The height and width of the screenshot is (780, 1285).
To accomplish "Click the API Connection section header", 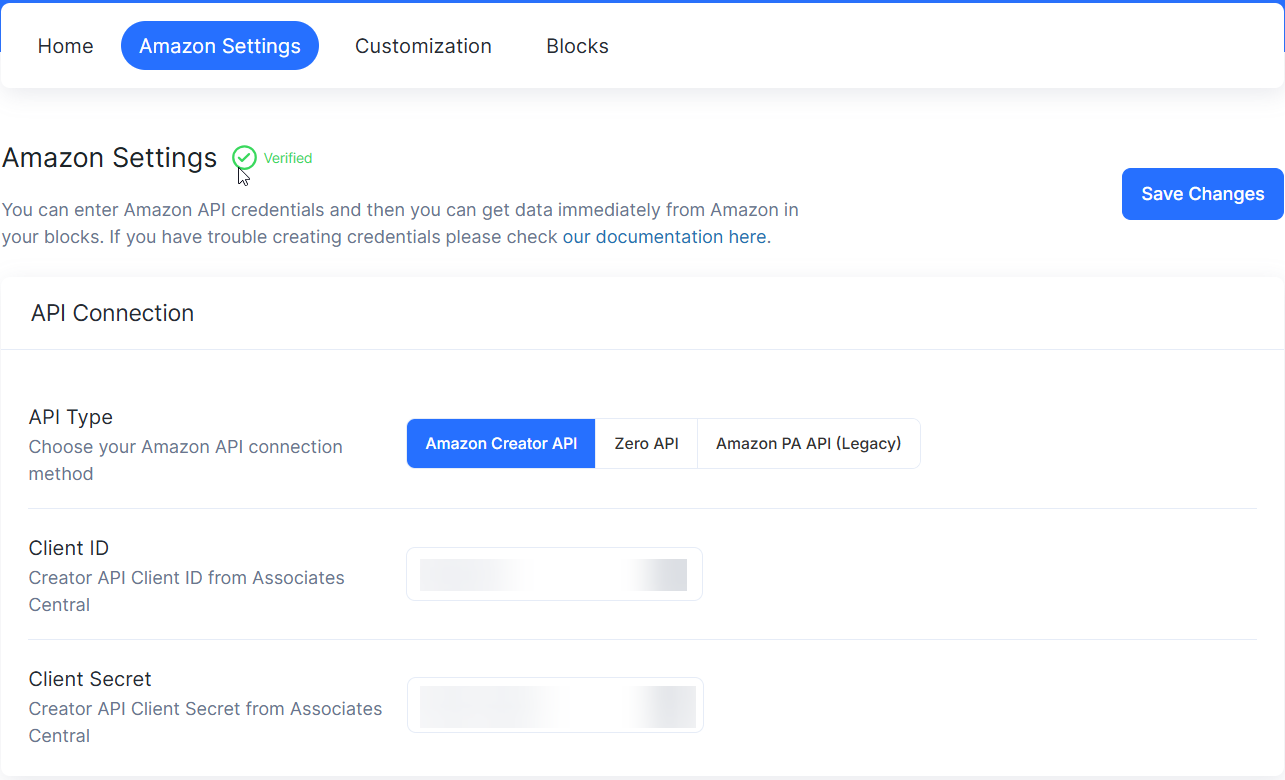I will [113, 313].
